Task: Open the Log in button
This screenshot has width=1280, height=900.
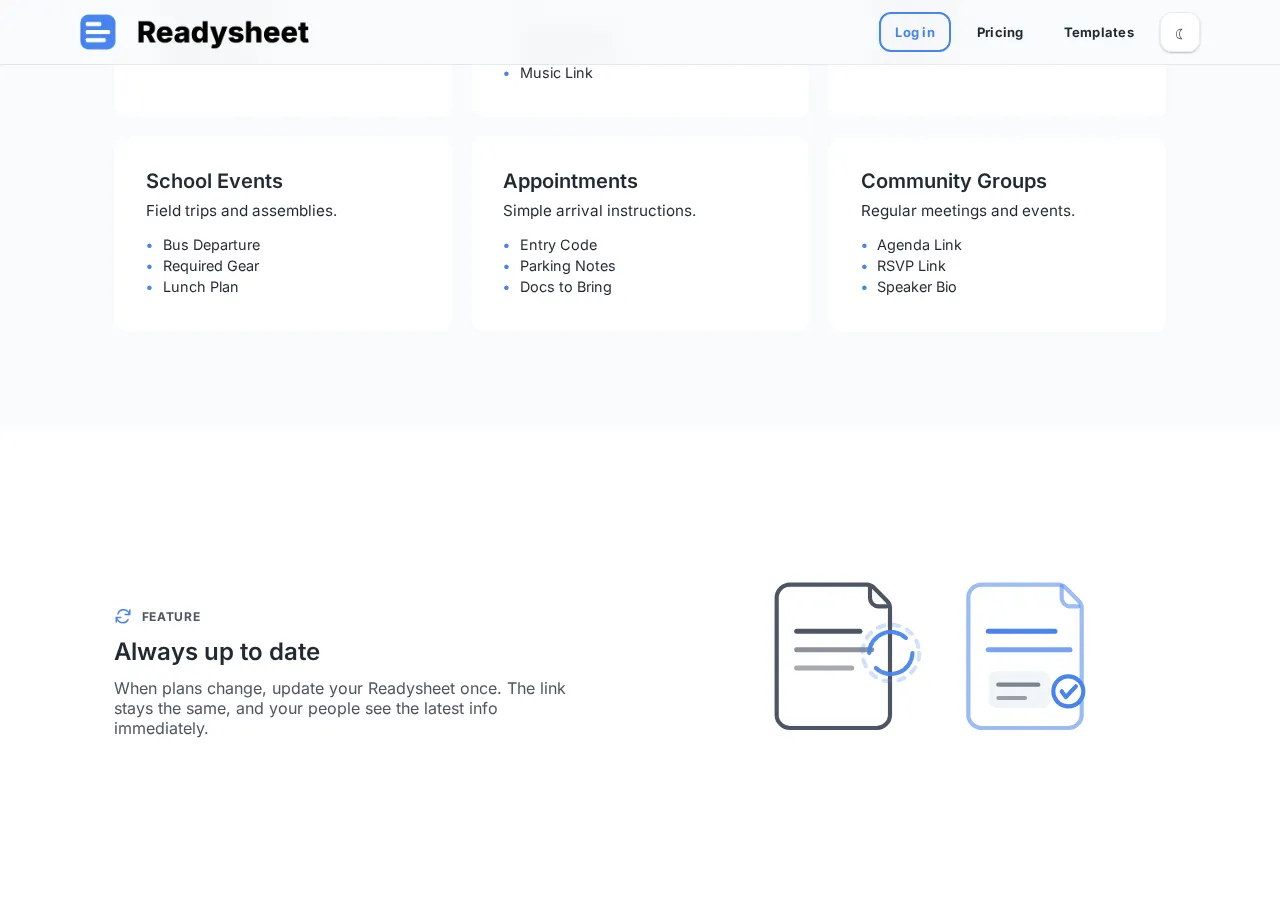Action: click(915, 32)
